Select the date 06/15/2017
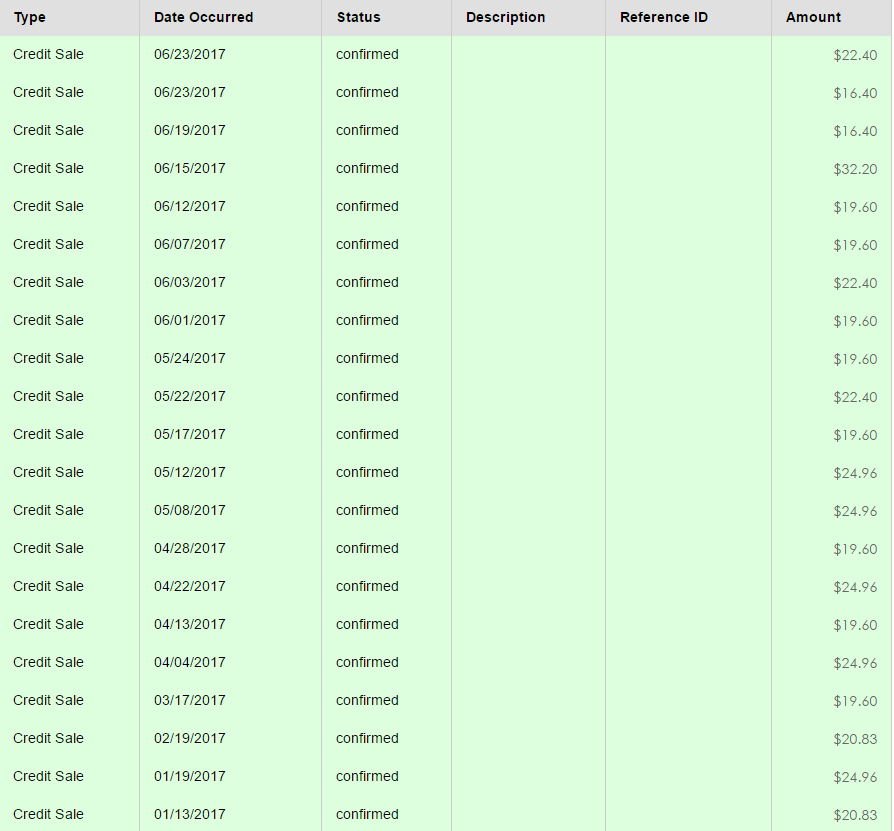894x831 pixels. pos(190,168)
